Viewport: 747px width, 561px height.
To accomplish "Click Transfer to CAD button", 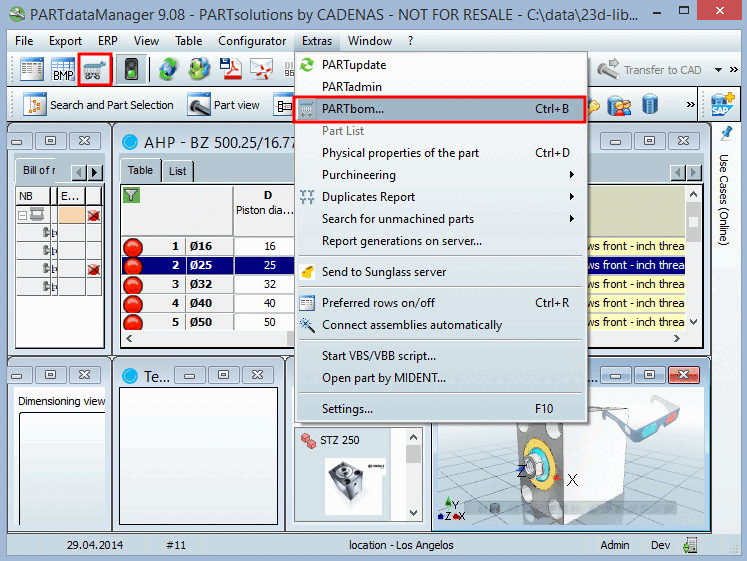I will coord(649,70).
